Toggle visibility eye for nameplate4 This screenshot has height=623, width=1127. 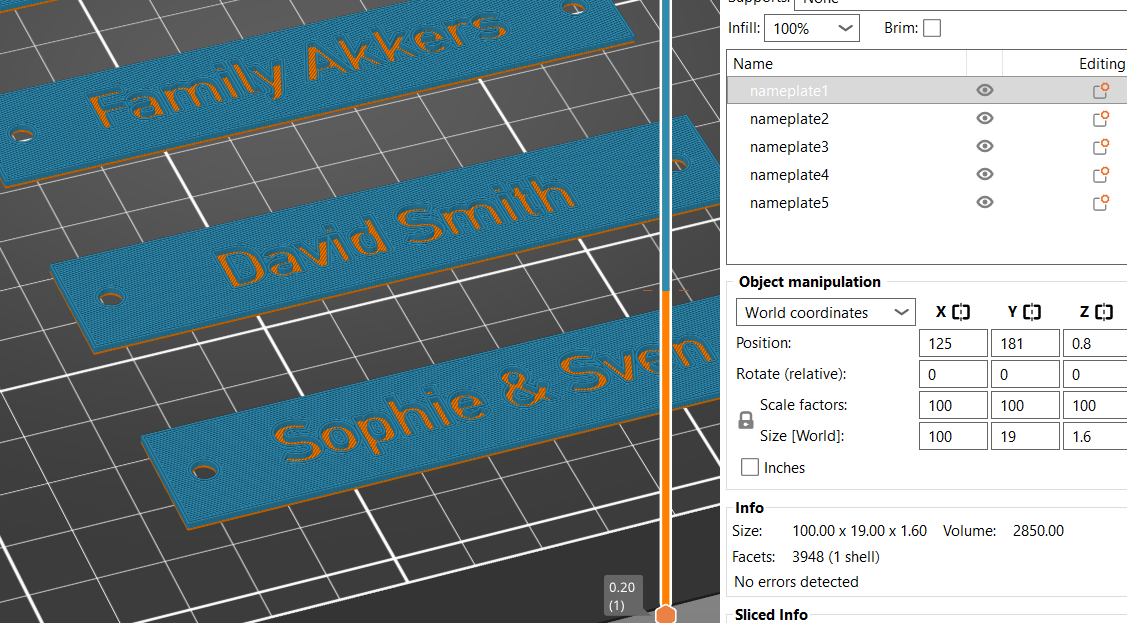[x=985, y=175]
